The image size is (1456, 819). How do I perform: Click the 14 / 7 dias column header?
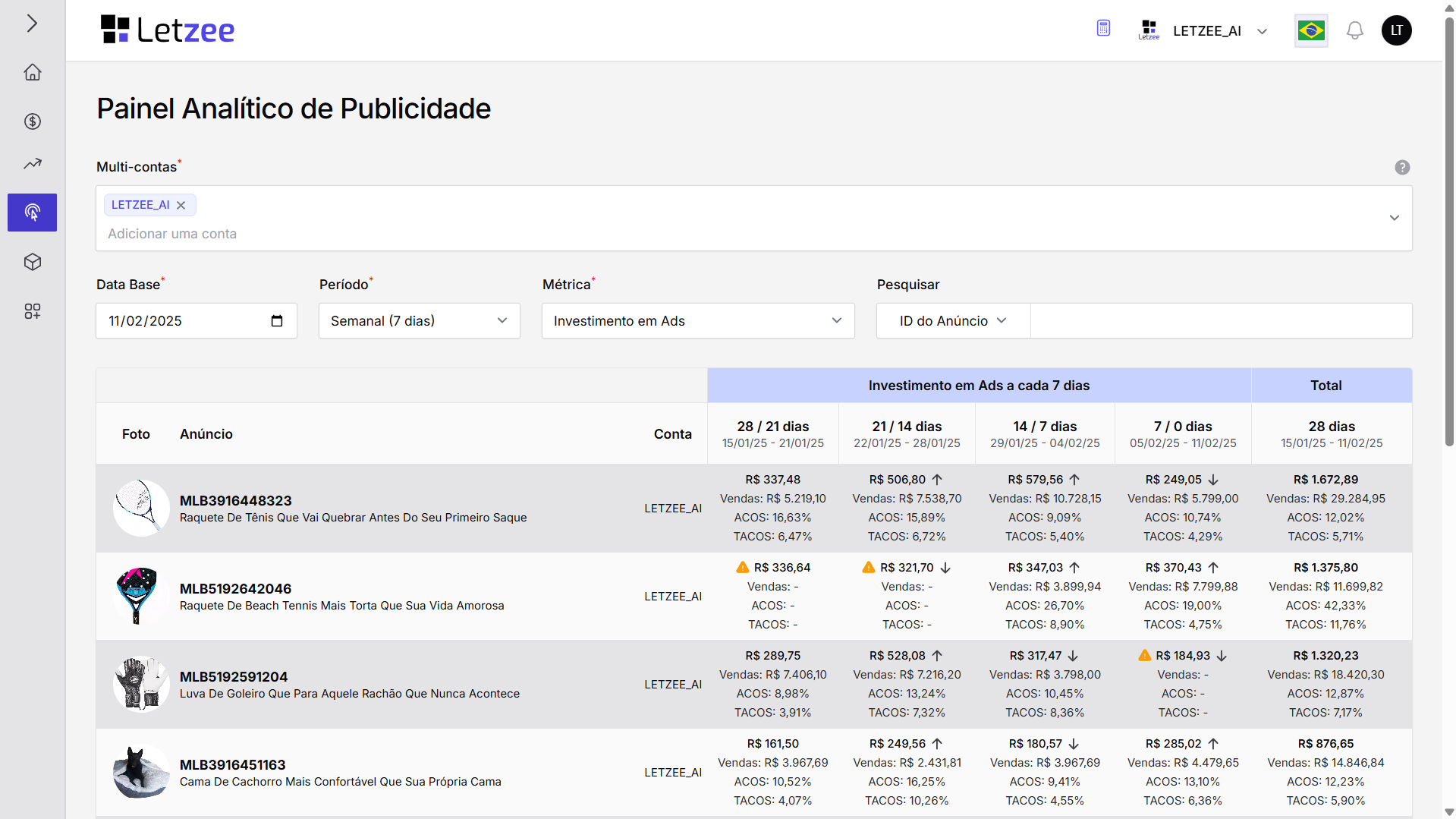[x=1045, y=433]
